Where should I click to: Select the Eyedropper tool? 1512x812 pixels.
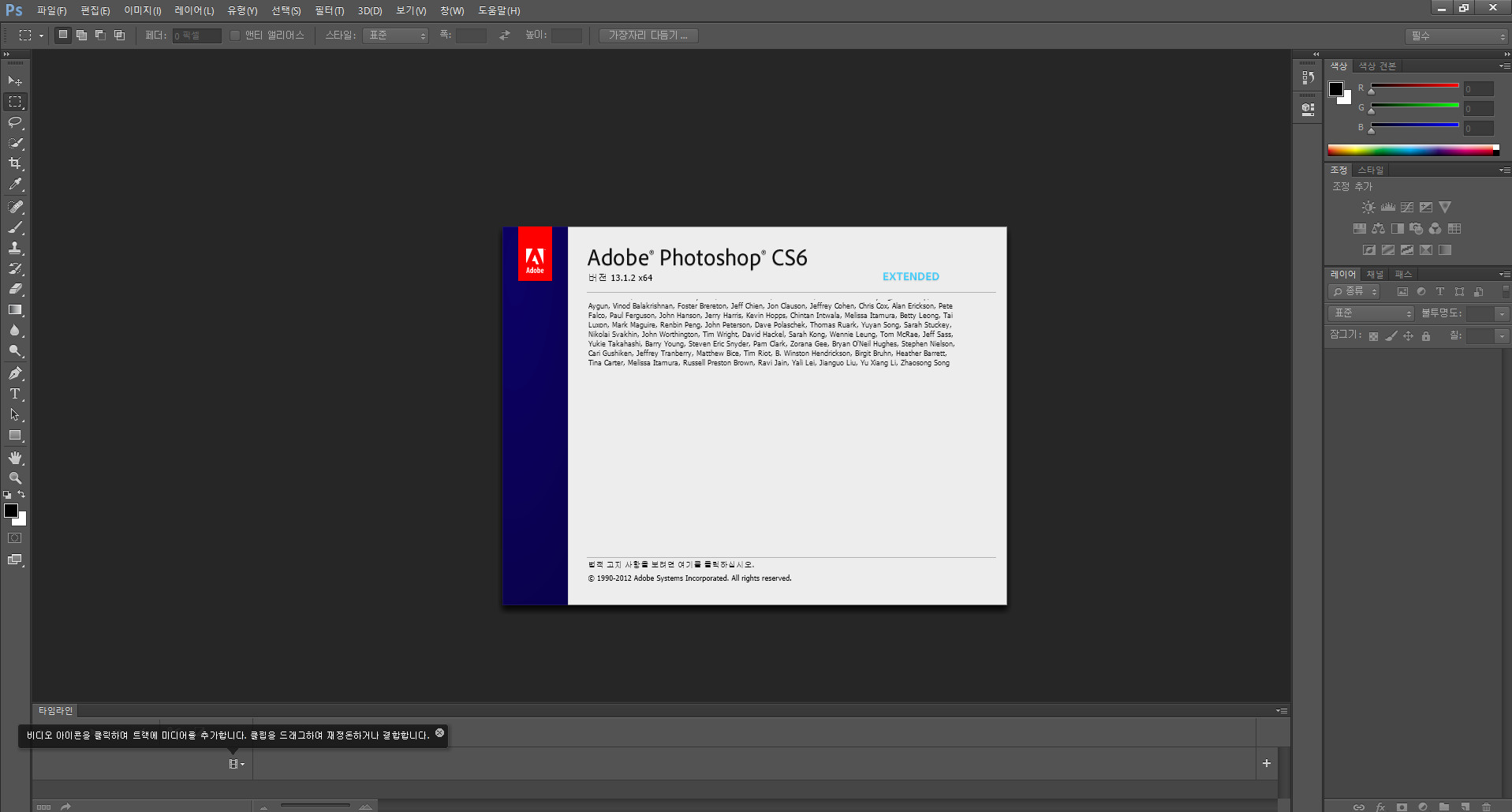coord(15,185)
